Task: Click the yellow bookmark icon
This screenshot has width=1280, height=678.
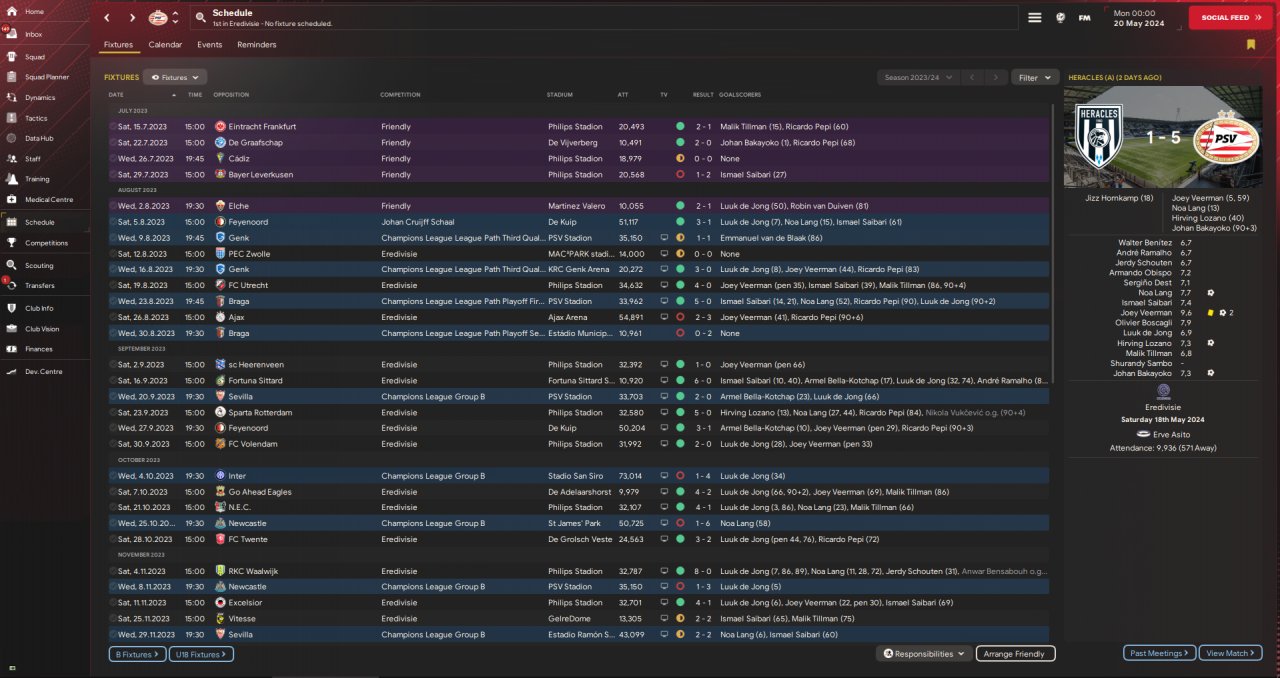Action: pos(1251,44)
